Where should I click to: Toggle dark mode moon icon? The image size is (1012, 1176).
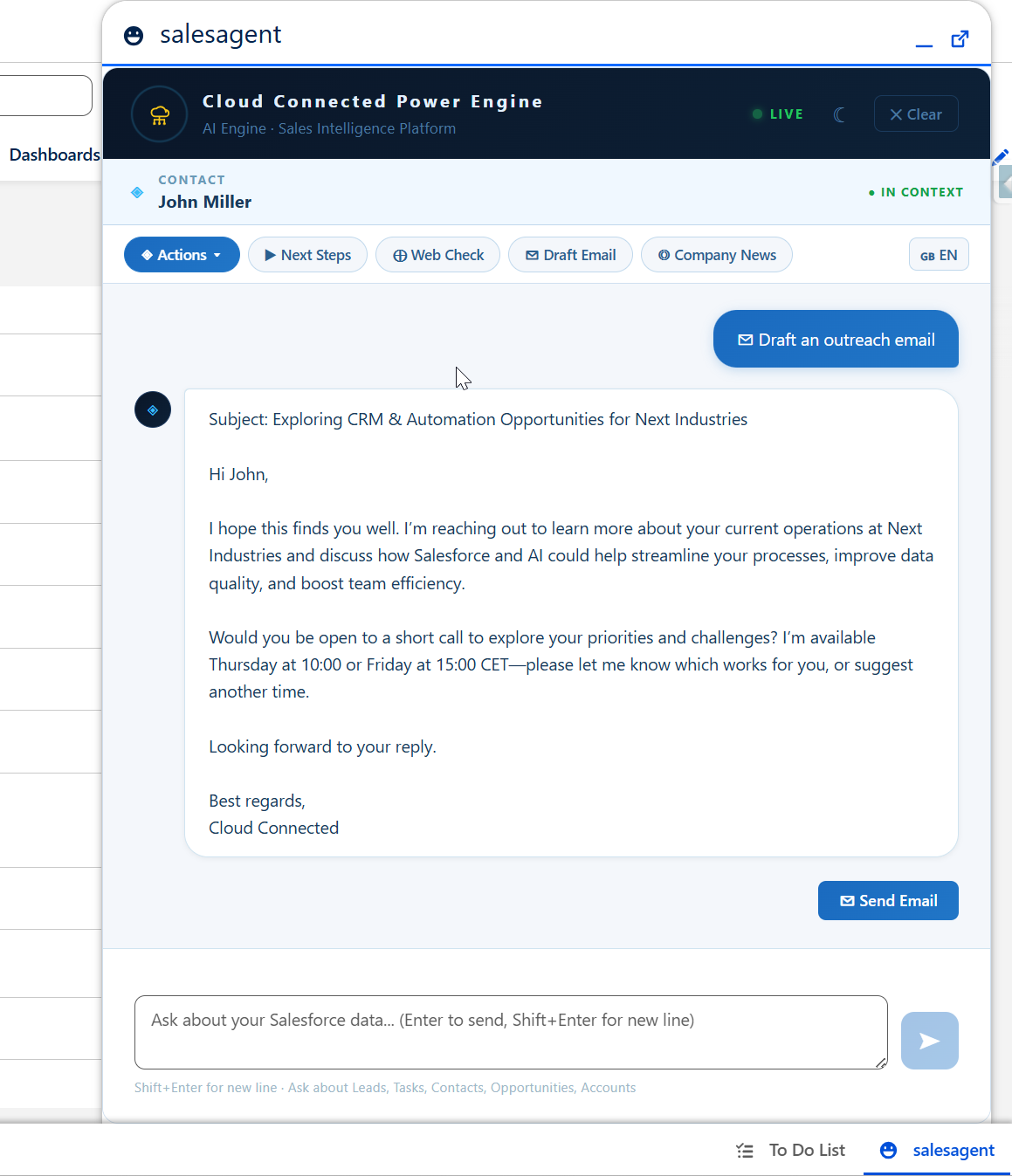coord(839,114)
